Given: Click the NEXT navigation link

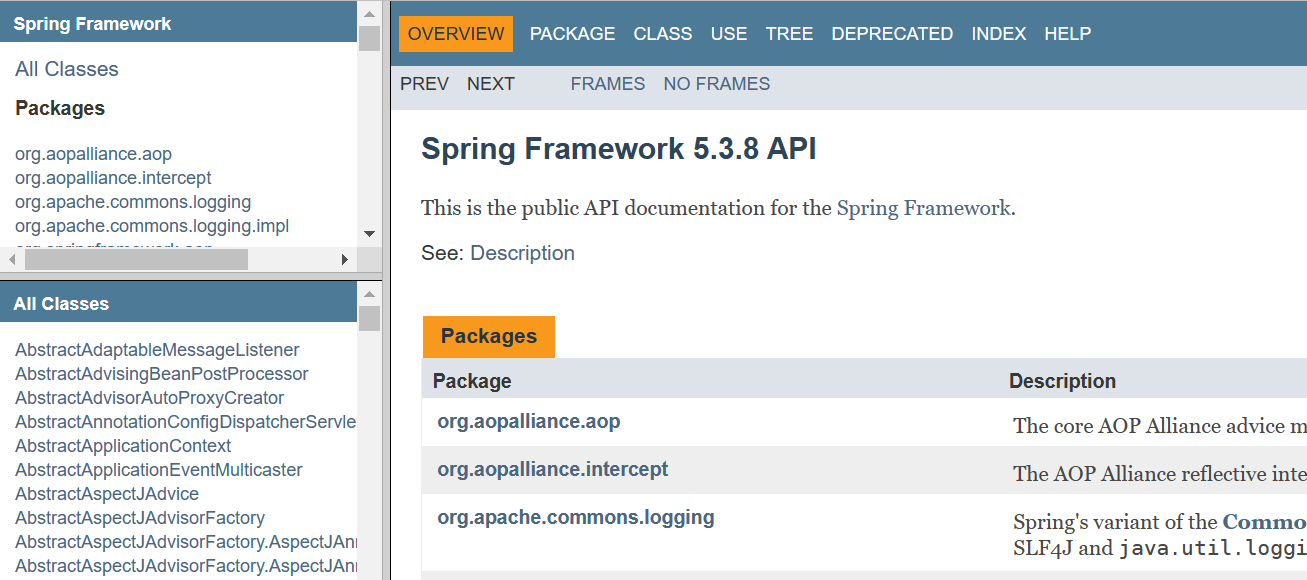Looking at the screenshot, I should click(x=491, y=84).
